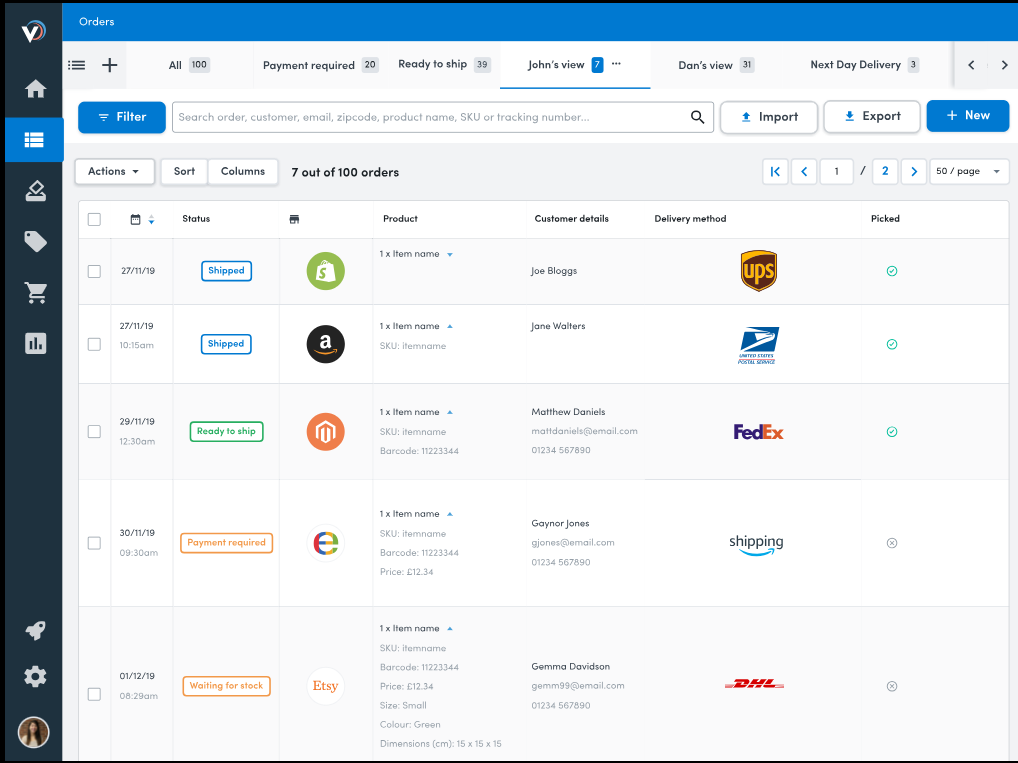Jump to first page
1018x763 pixels.
pyautogui.click(x=775, y=171)
